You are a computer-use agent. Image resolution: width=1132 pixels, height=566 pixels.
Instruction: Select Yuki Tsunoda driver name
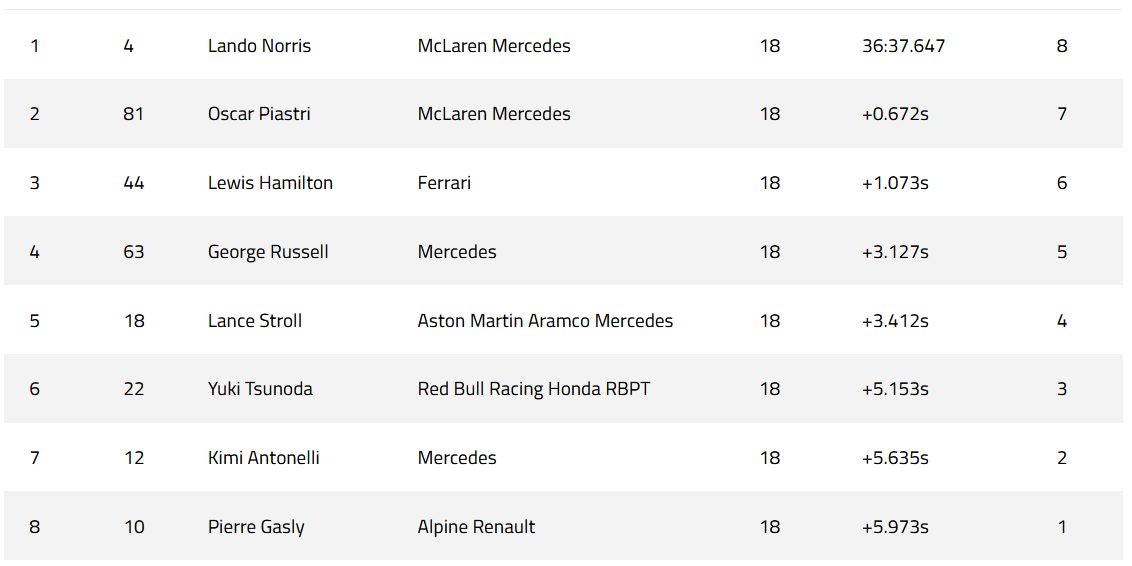(x=260, y=389)
